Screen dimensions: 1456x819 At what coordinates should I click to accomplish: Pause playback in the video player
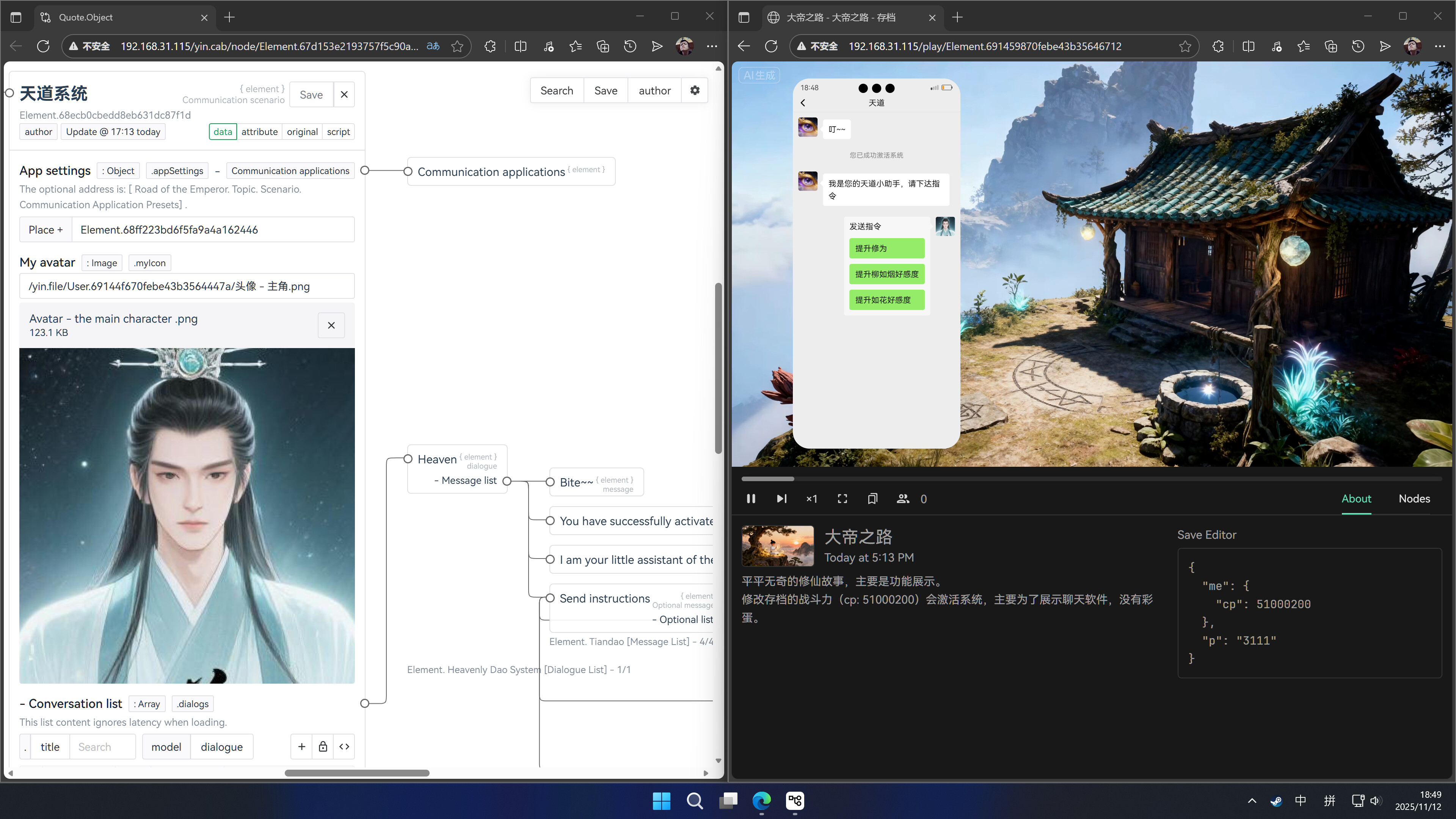(x=751, y=499)
